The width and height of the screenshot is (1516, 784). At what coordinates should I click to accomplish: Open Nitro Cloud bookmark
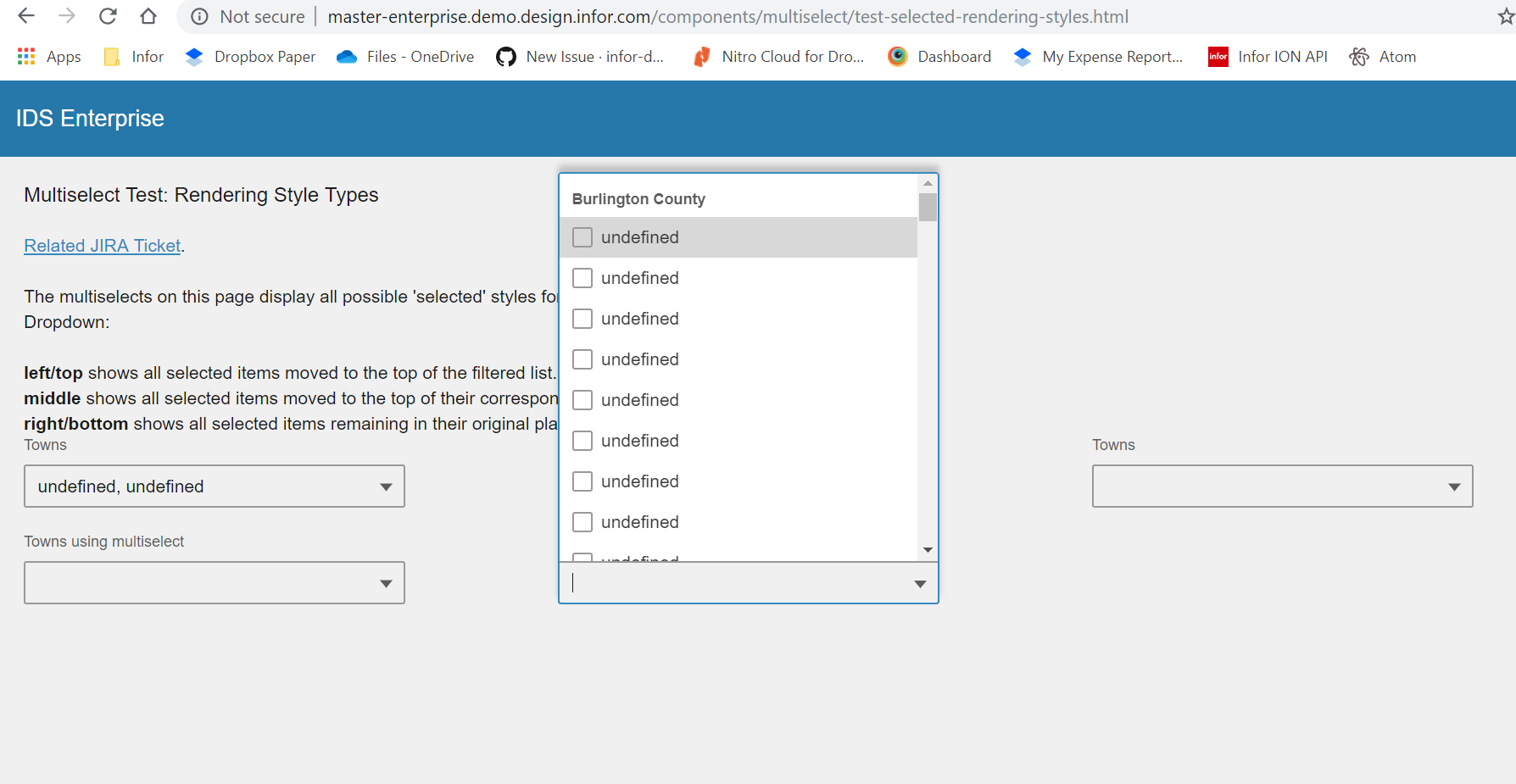778,57
